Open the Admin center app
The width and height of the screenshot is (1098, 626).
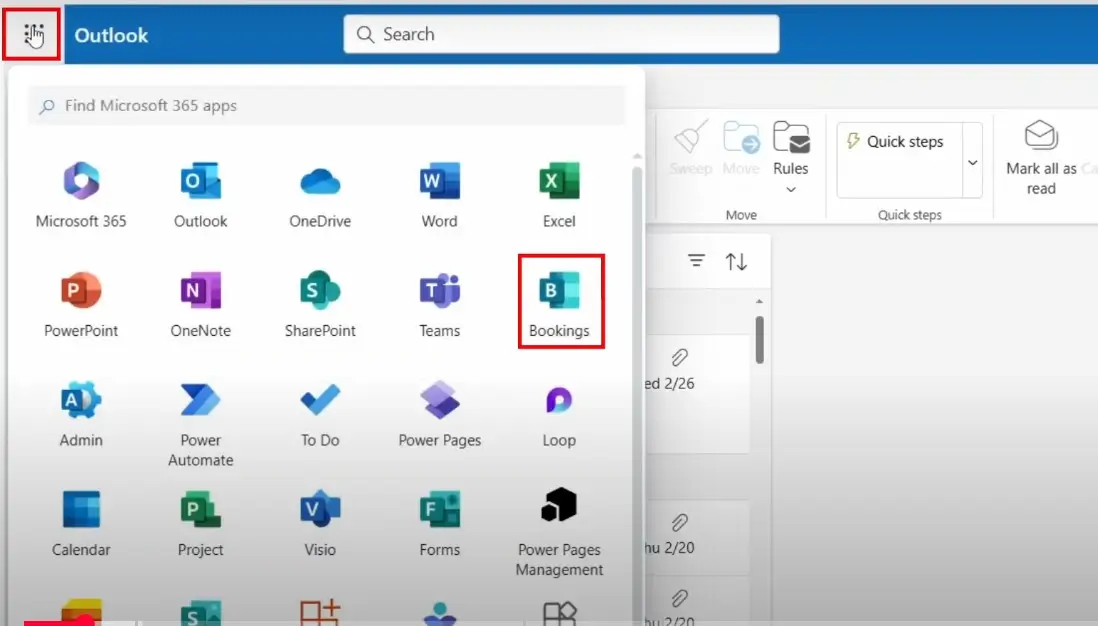81,411
